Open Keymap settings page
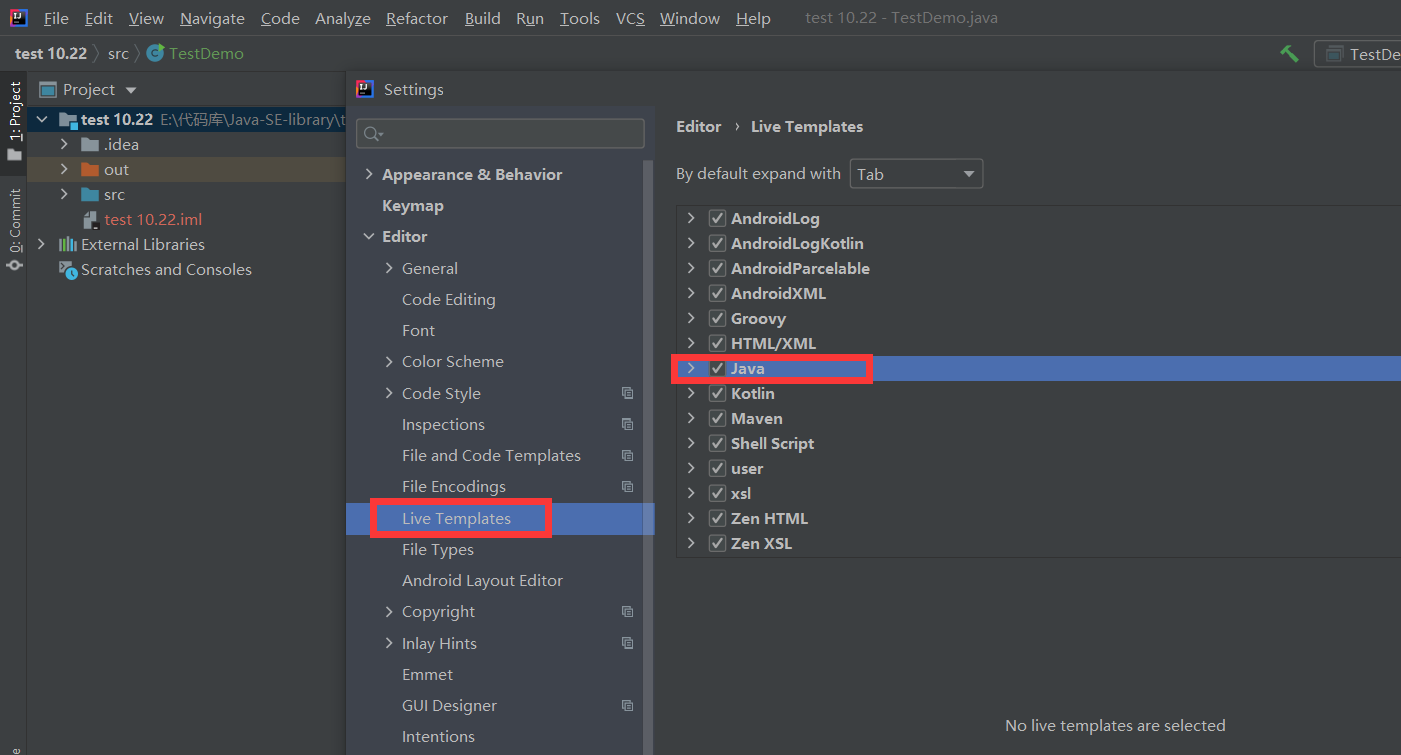 coord(413,205)
